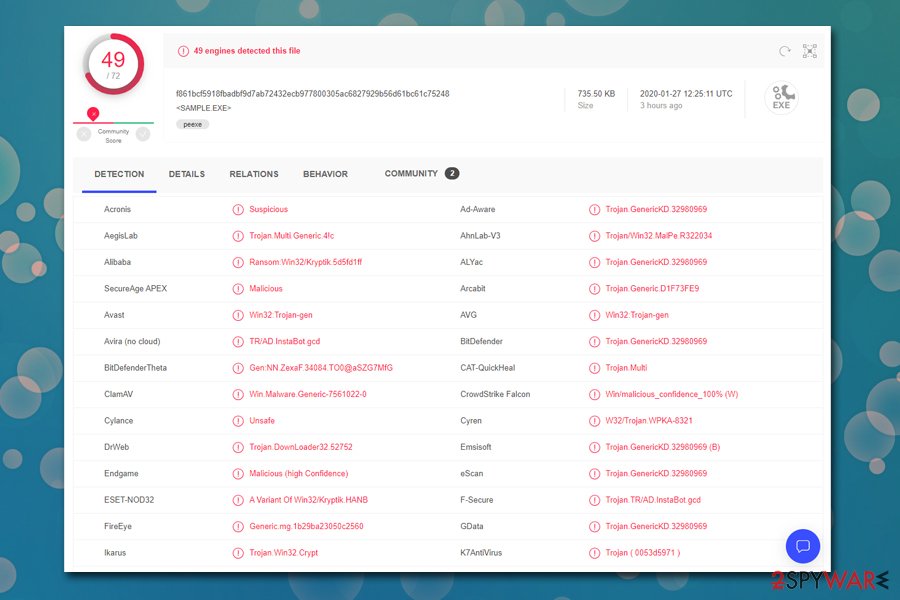Click 'Trojan/Win32.MalPe.R322034' AhnLab result
The width and height of the screenshot is (900, 600).
click(x=658, y=235)
